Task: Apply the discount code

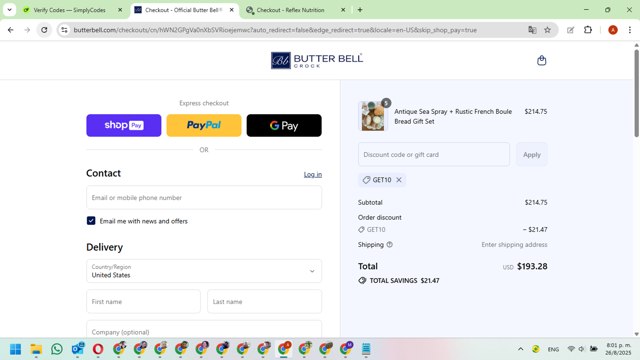Action: click(x=532, y=154)
